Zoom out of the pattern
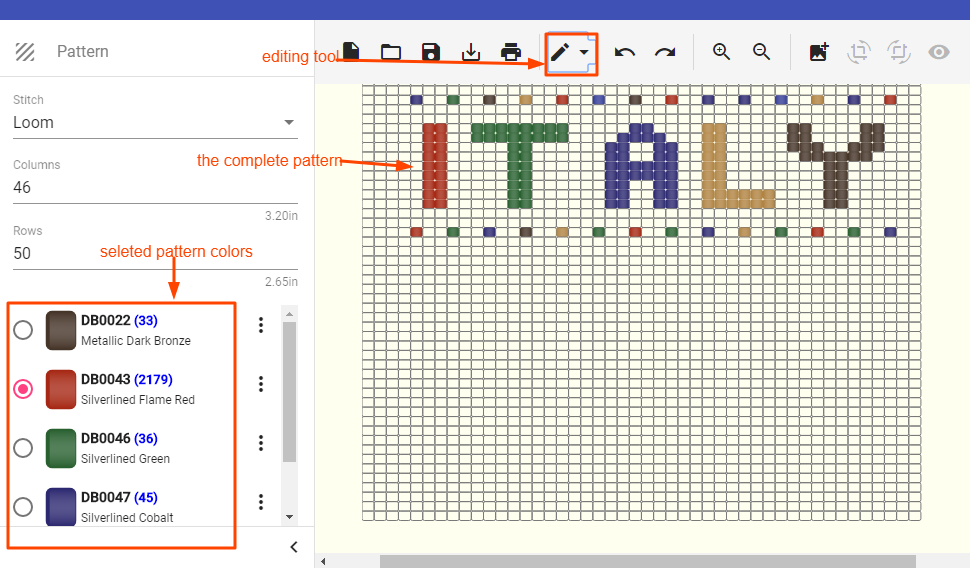The height and width of the screenshot is (568, 970). 762,52
